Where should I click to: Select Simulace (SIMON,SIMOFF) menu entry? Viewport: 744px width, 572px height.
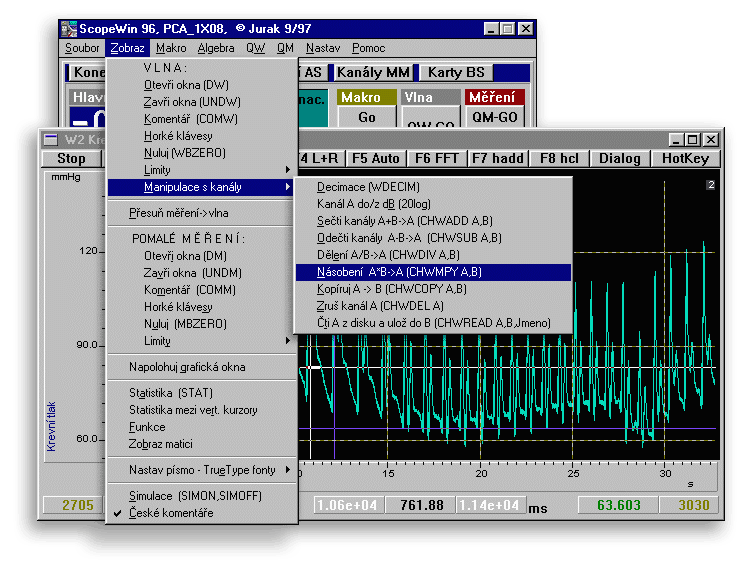[x=202, y=496]
